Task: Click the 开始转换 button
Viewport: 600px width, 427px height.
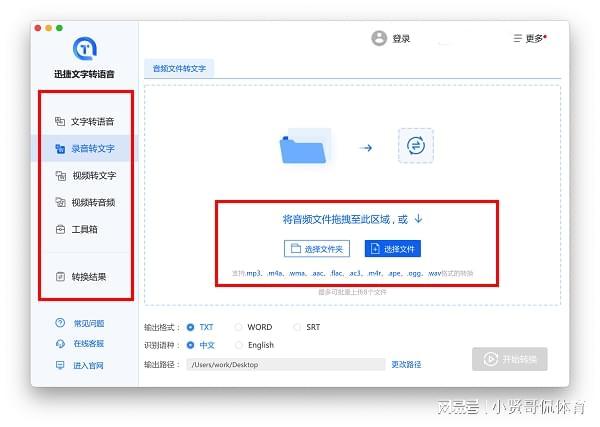Action: click(510, 359)
